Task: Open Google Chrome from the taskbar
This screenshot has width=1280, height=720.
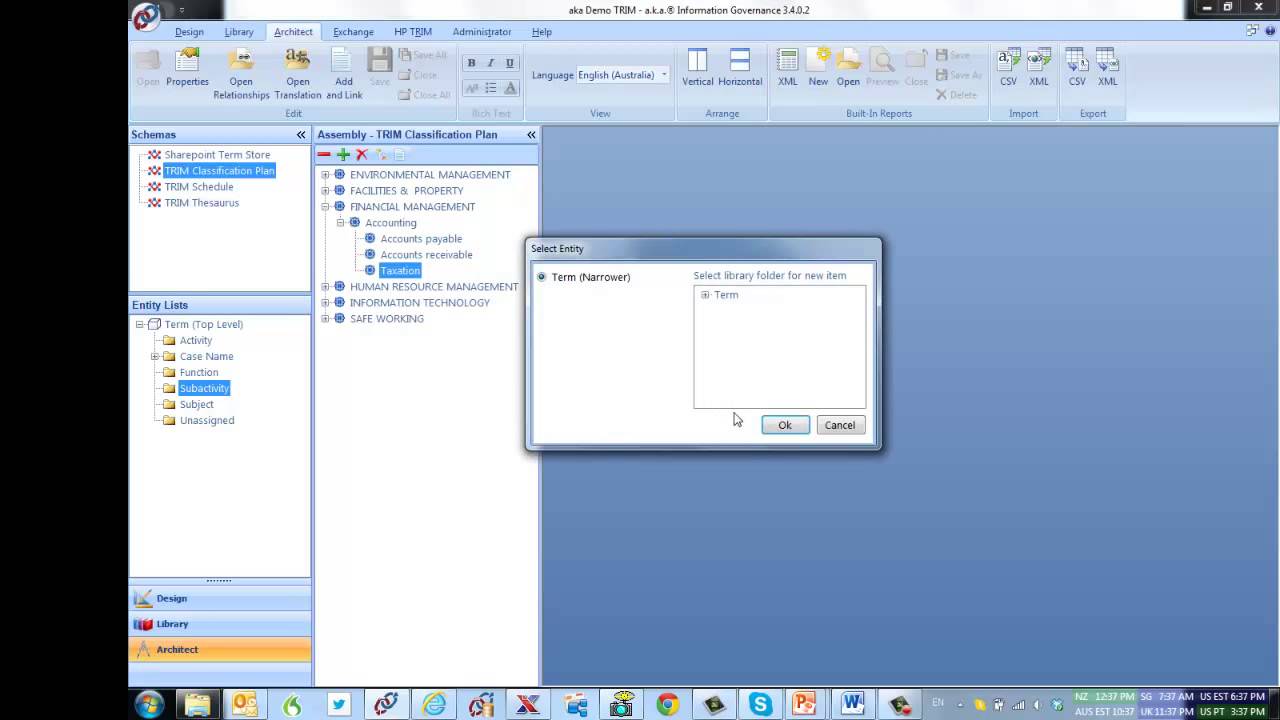Action: tap(667, 705)
